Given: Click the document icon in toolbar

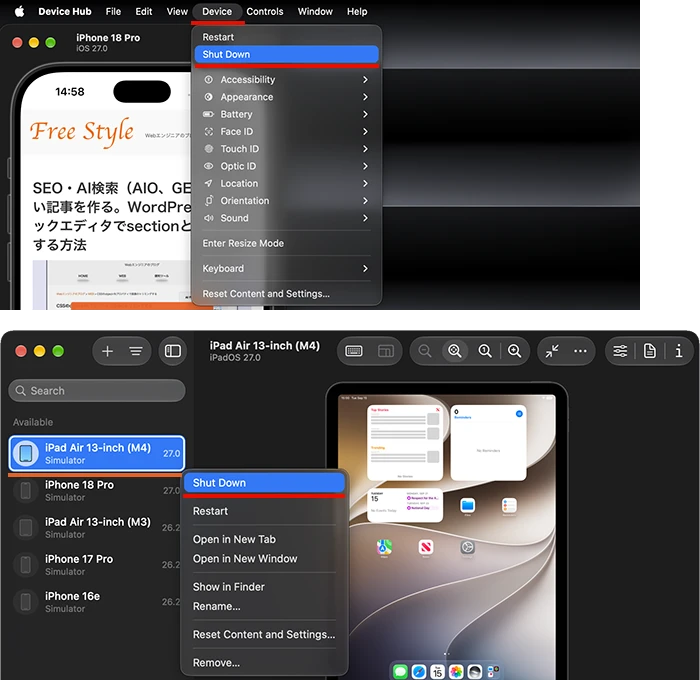Looking at the screenshot, I should (650, 351).
